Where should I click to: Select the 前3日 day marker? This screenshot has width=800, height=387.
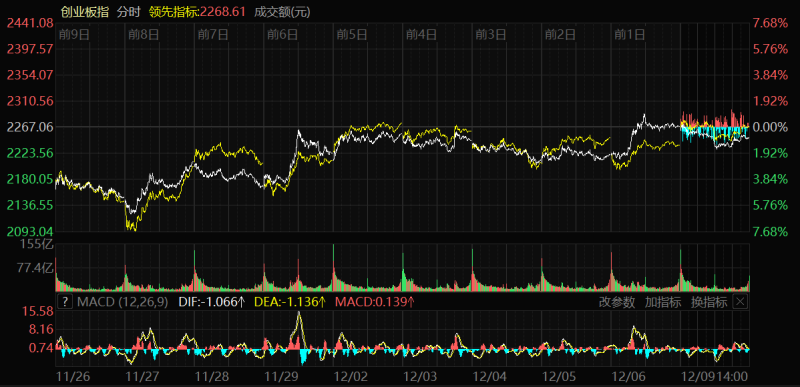[x=491, y=35]
